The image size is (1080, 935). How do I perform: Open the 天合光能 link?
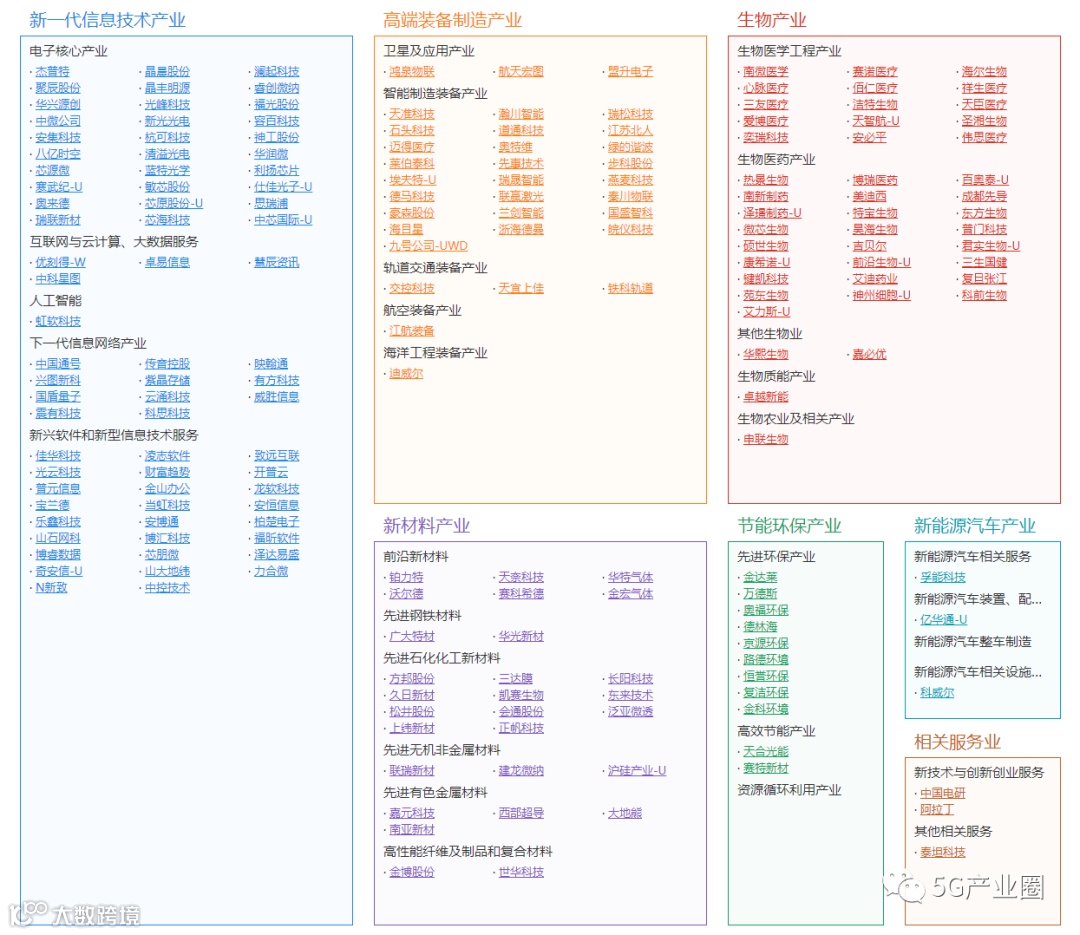tap(766, 752)
